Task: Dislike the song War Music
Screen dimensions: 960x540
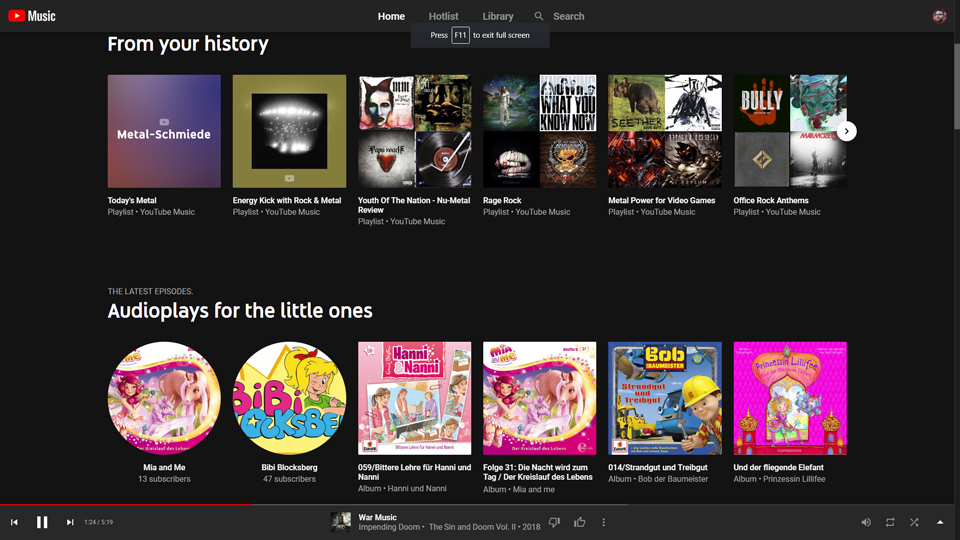Action: click(x=555, y=522)
